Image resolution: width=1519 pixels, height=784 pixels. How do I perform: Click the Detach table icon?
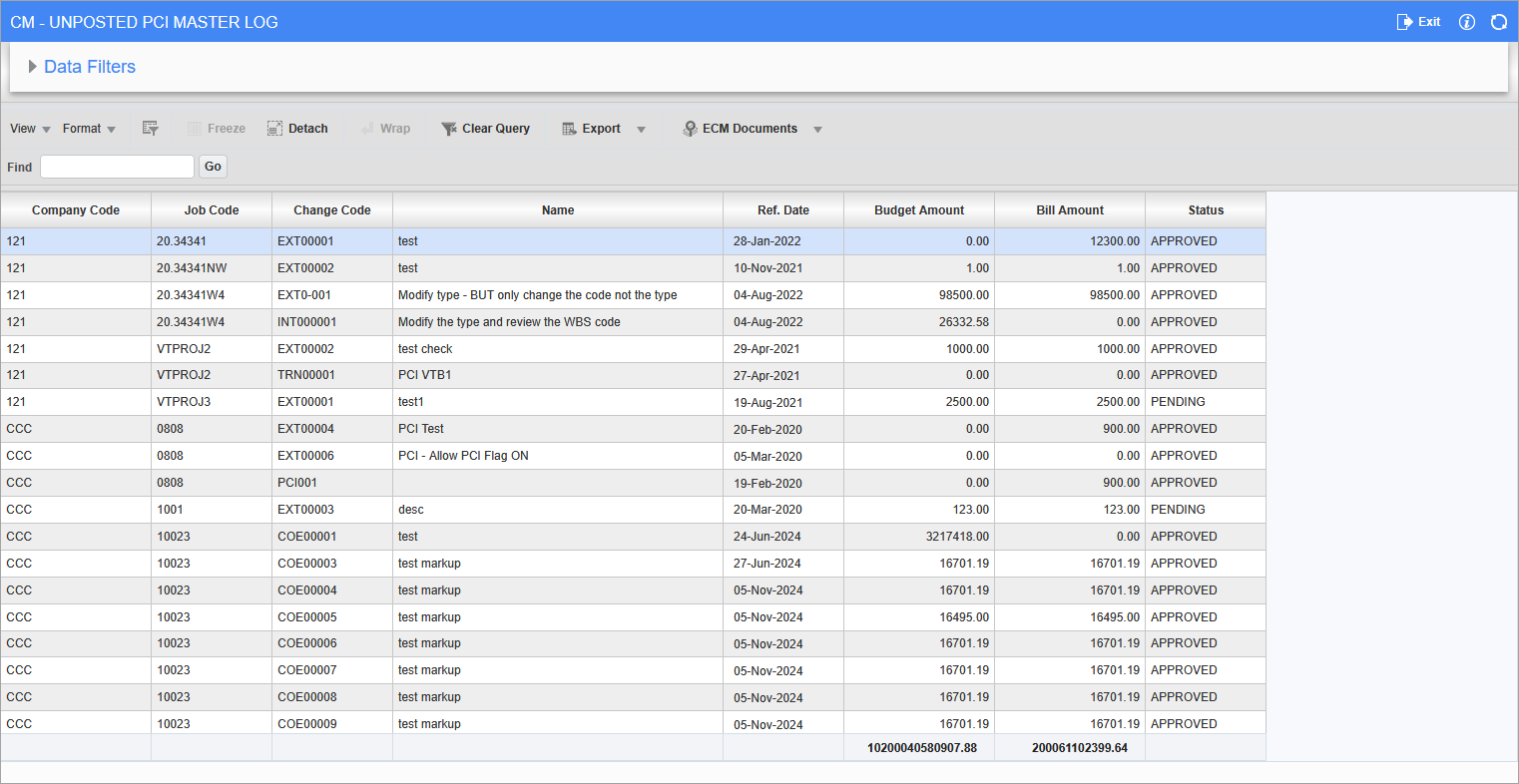[x=274, y=129]
